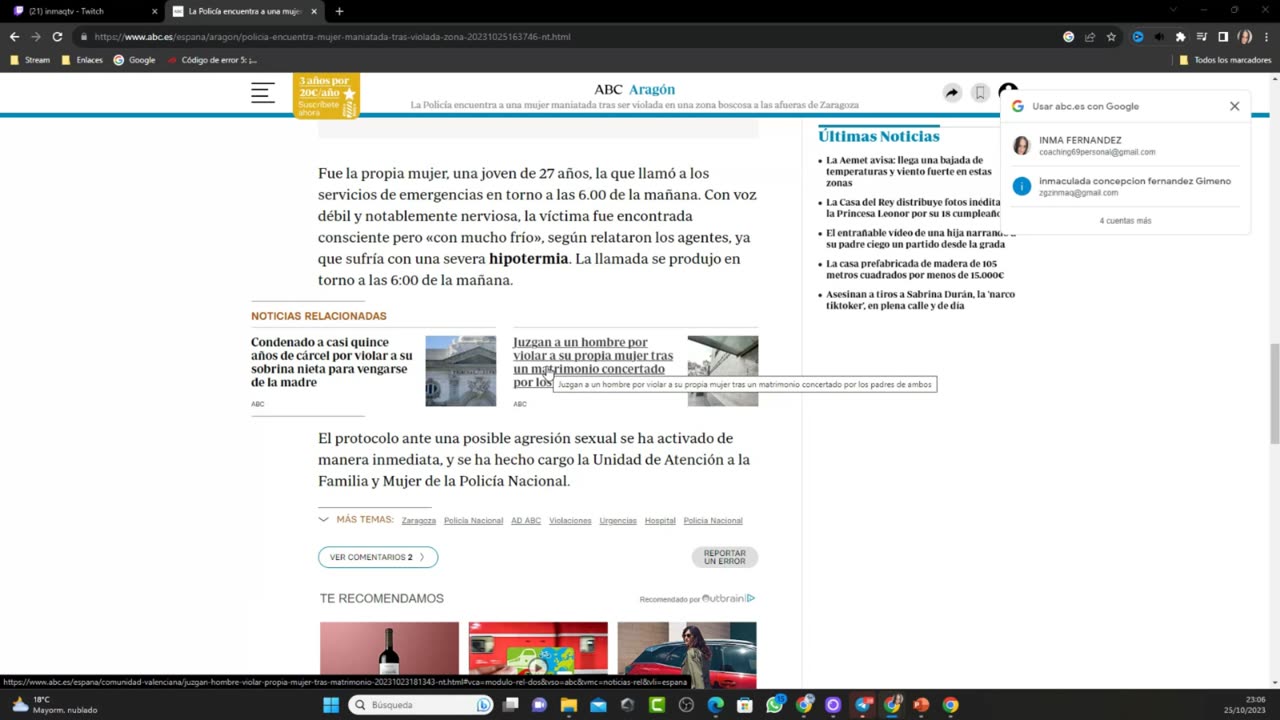Click the thumbnail for 'Condenado a casi quince años'
This screenshot has height=720, width=1280.
(460, 371)
